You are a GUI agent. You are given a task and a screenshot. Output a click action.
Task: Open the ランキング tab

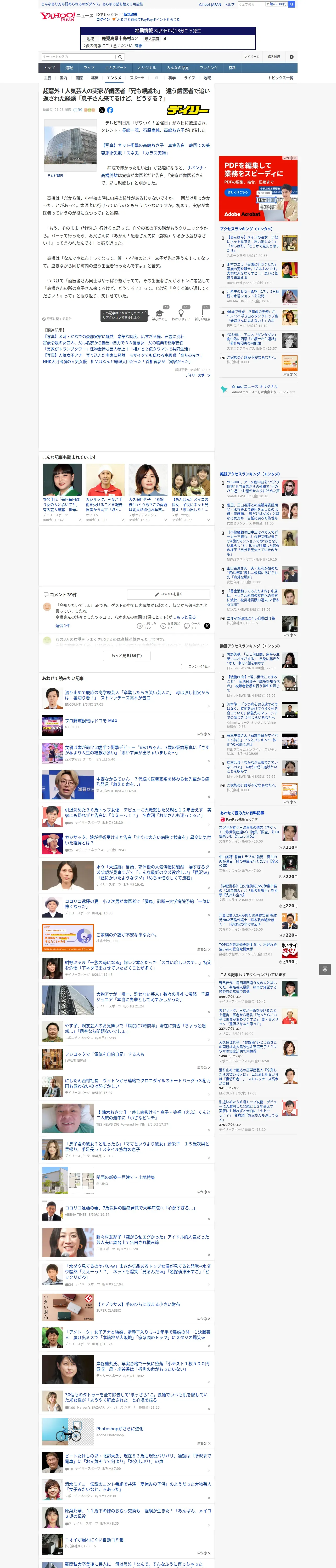[209, 68]
